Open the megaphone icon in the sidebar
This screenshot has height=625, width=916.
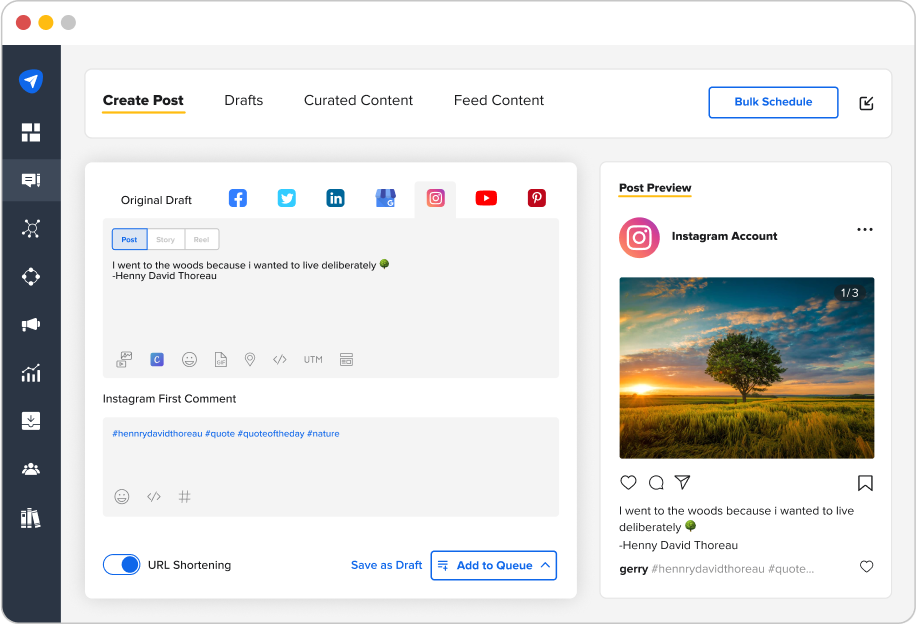pyautogui.click(x=31, y=324)
